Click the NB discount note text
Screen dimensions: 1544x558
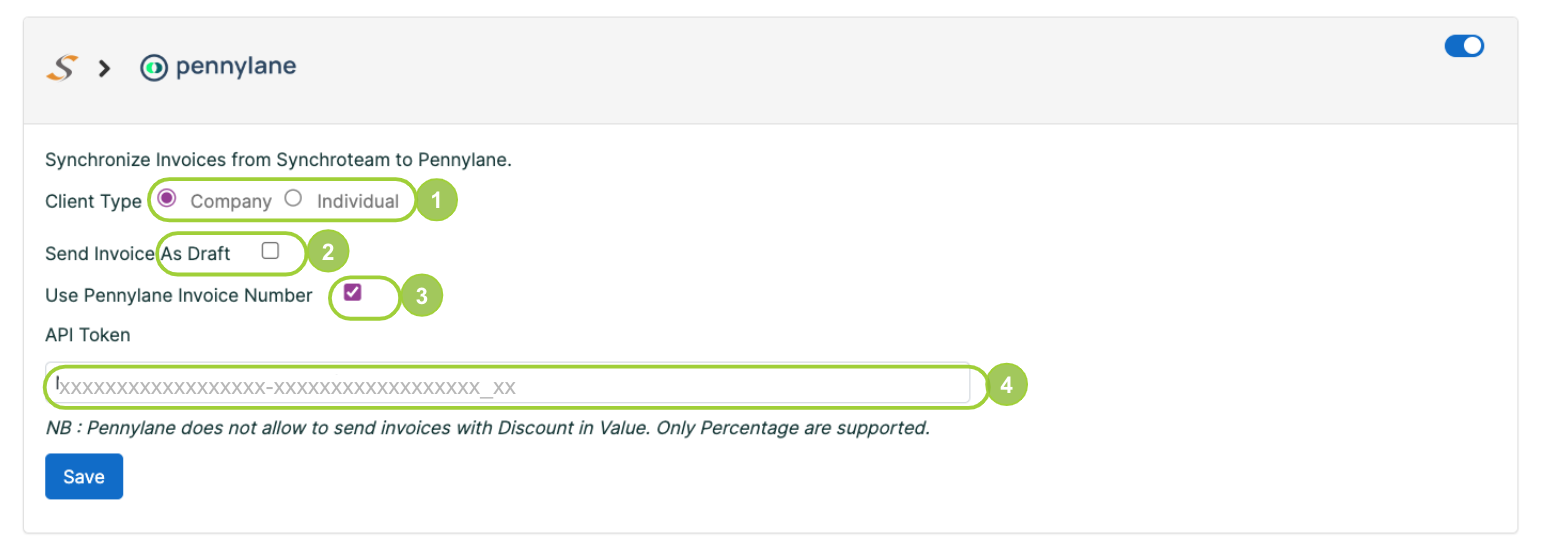[x=488, y=429]
